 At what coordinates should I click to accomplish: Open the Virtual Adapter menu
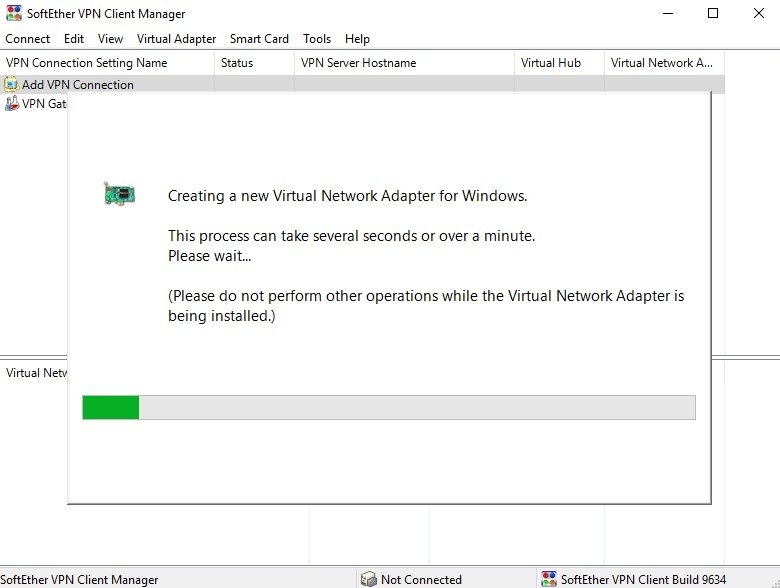176,39
